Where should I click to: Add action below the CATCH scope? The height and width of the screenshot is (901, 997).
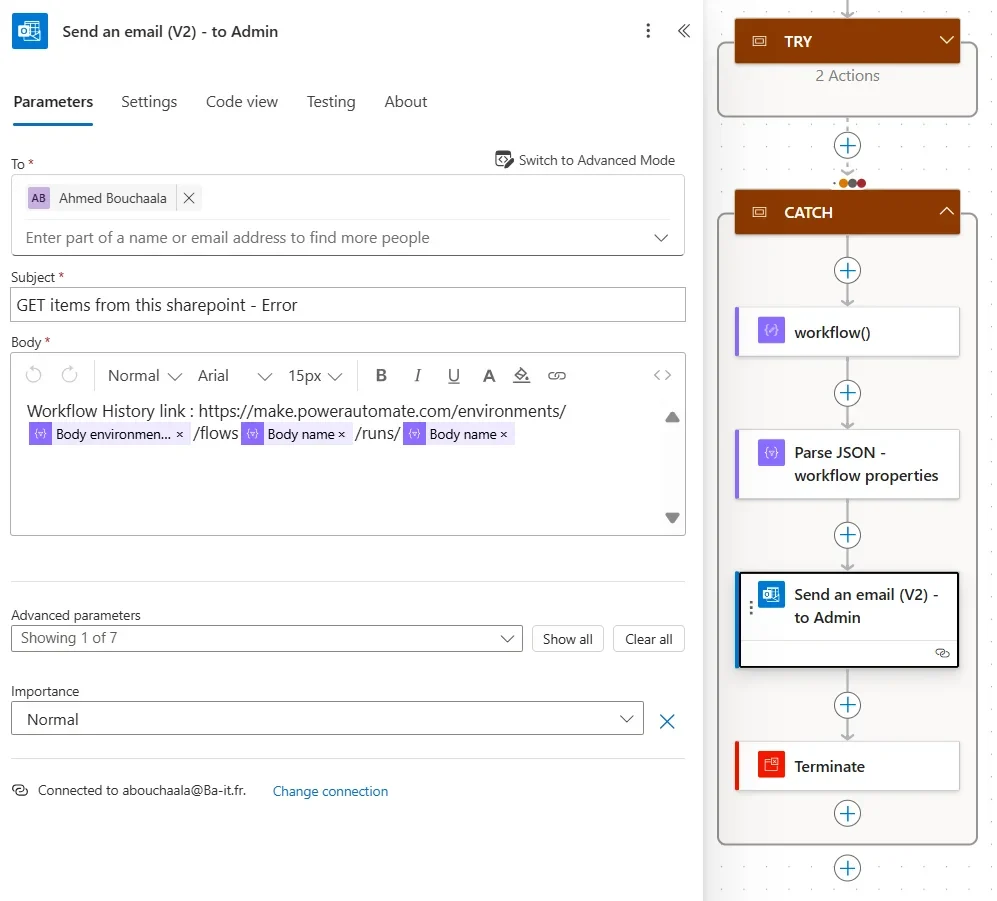pyautogui.click(x=847, y=869)
